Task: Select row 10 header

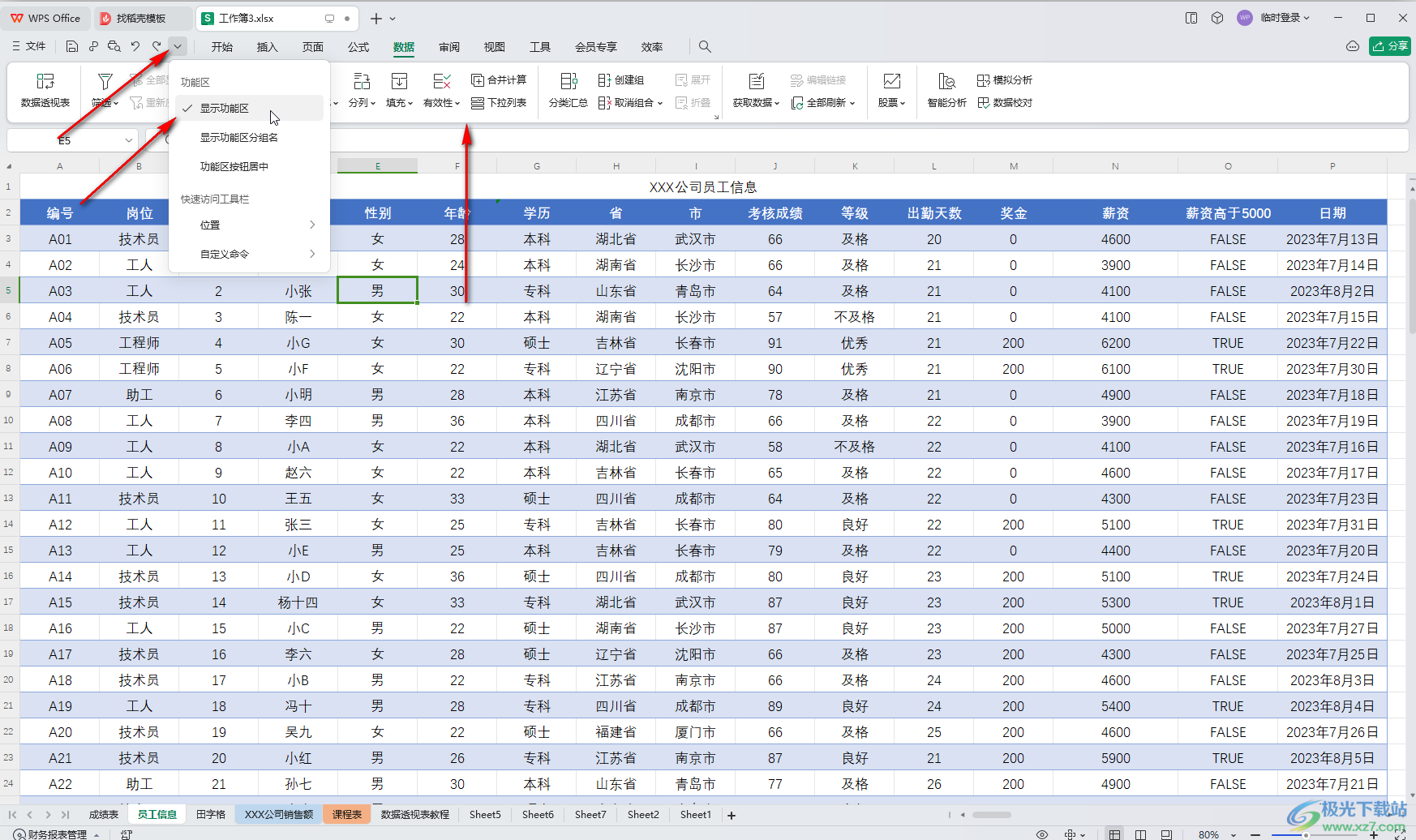Action: [x=9, y=421]
